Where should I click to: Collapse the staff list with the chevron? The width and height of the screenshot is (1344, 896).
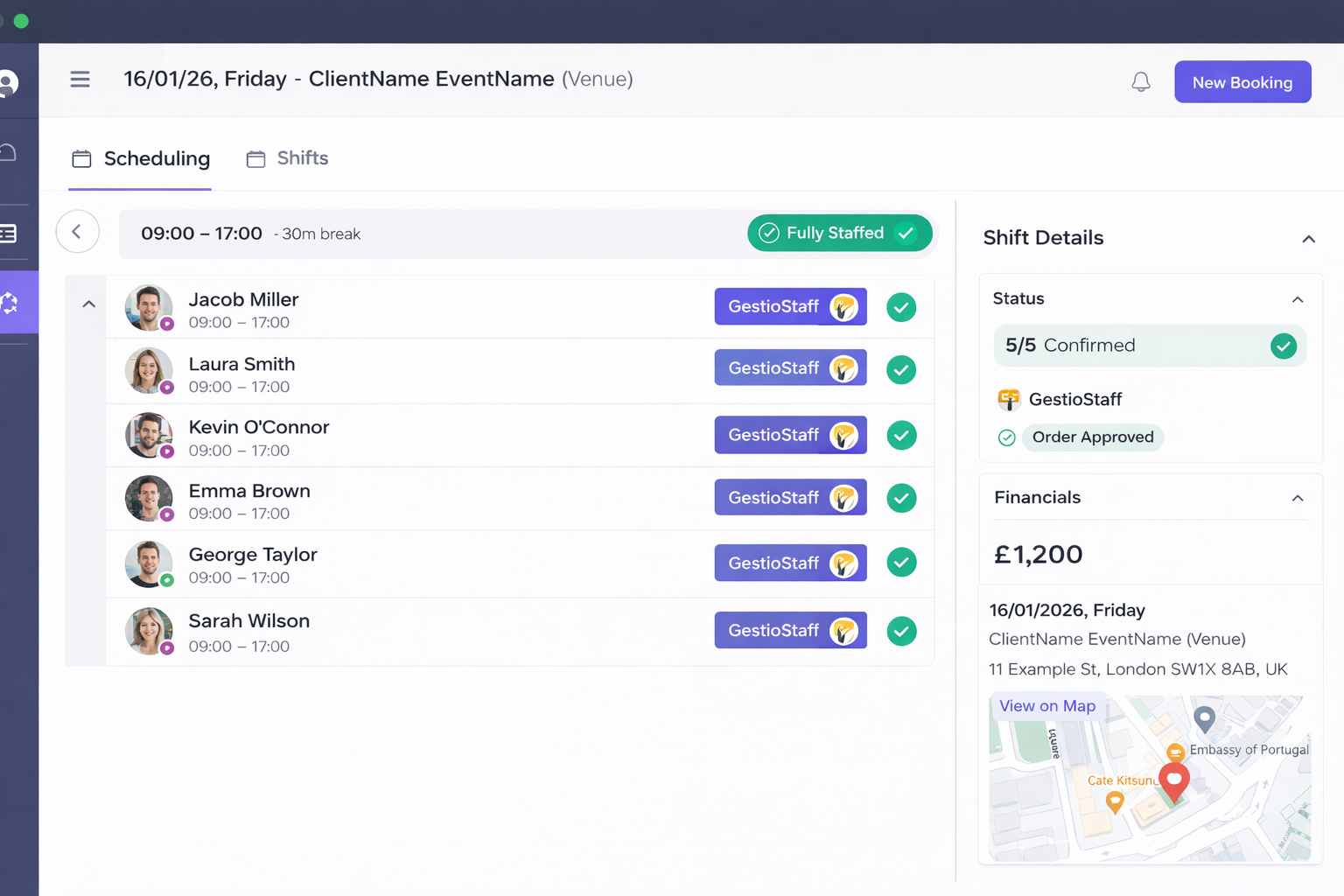point(88,303)
